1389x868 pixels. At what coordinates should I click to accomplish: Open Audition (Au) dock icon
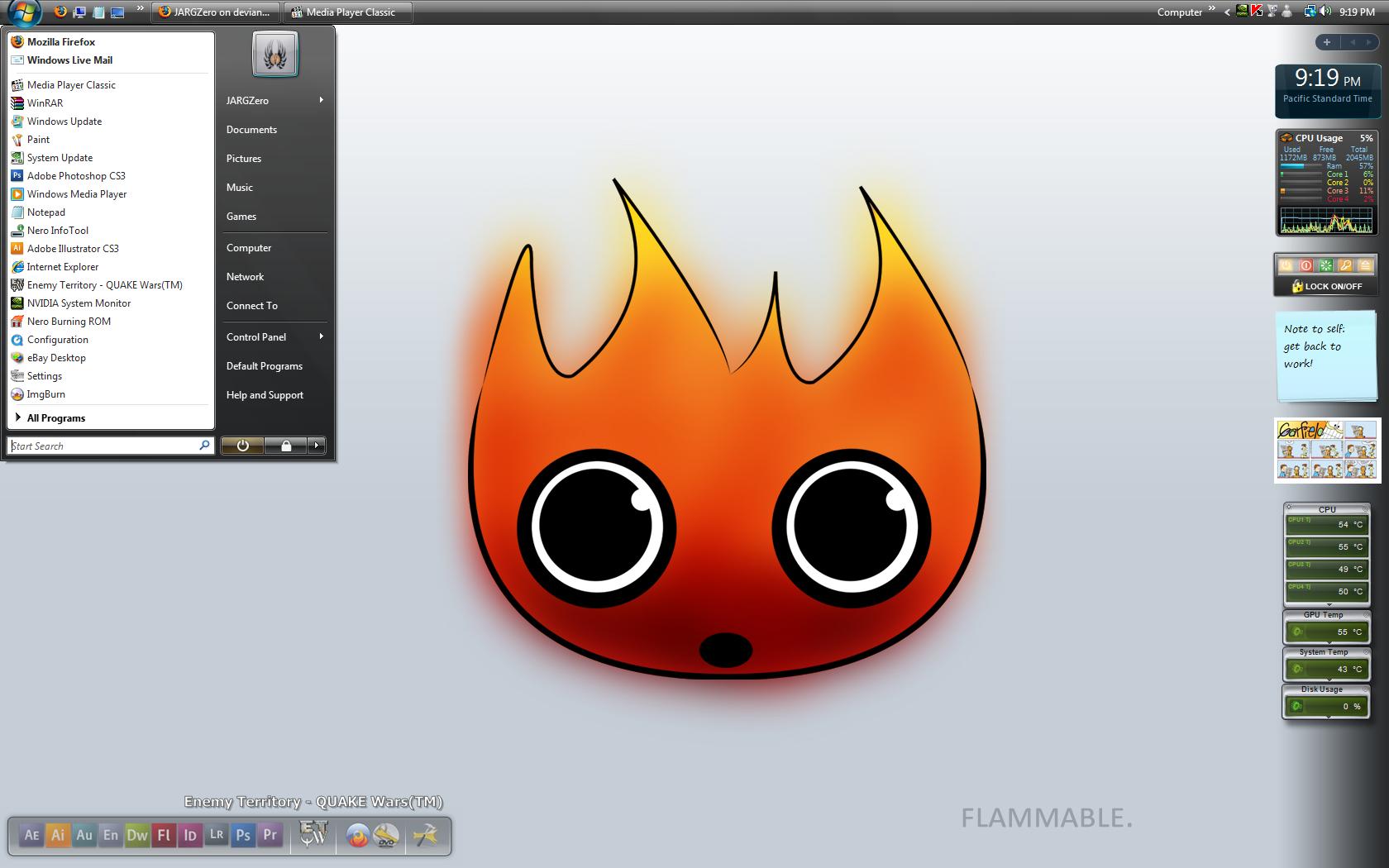84,835
